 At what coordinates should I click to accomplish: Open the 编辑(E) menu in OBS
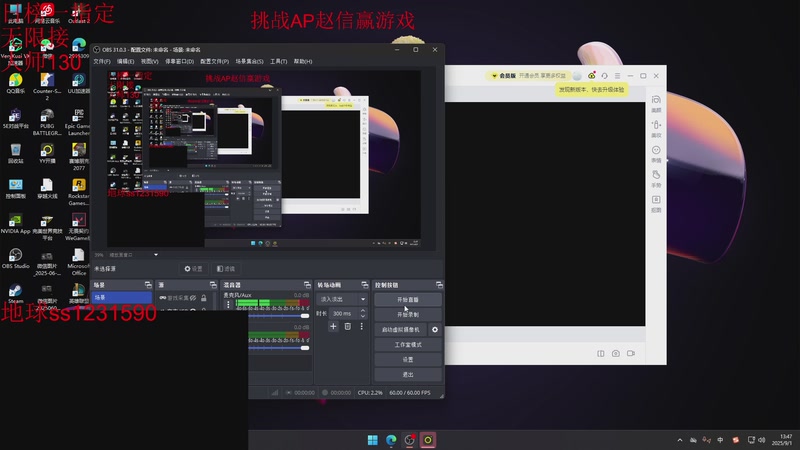[x=126, y=61]
